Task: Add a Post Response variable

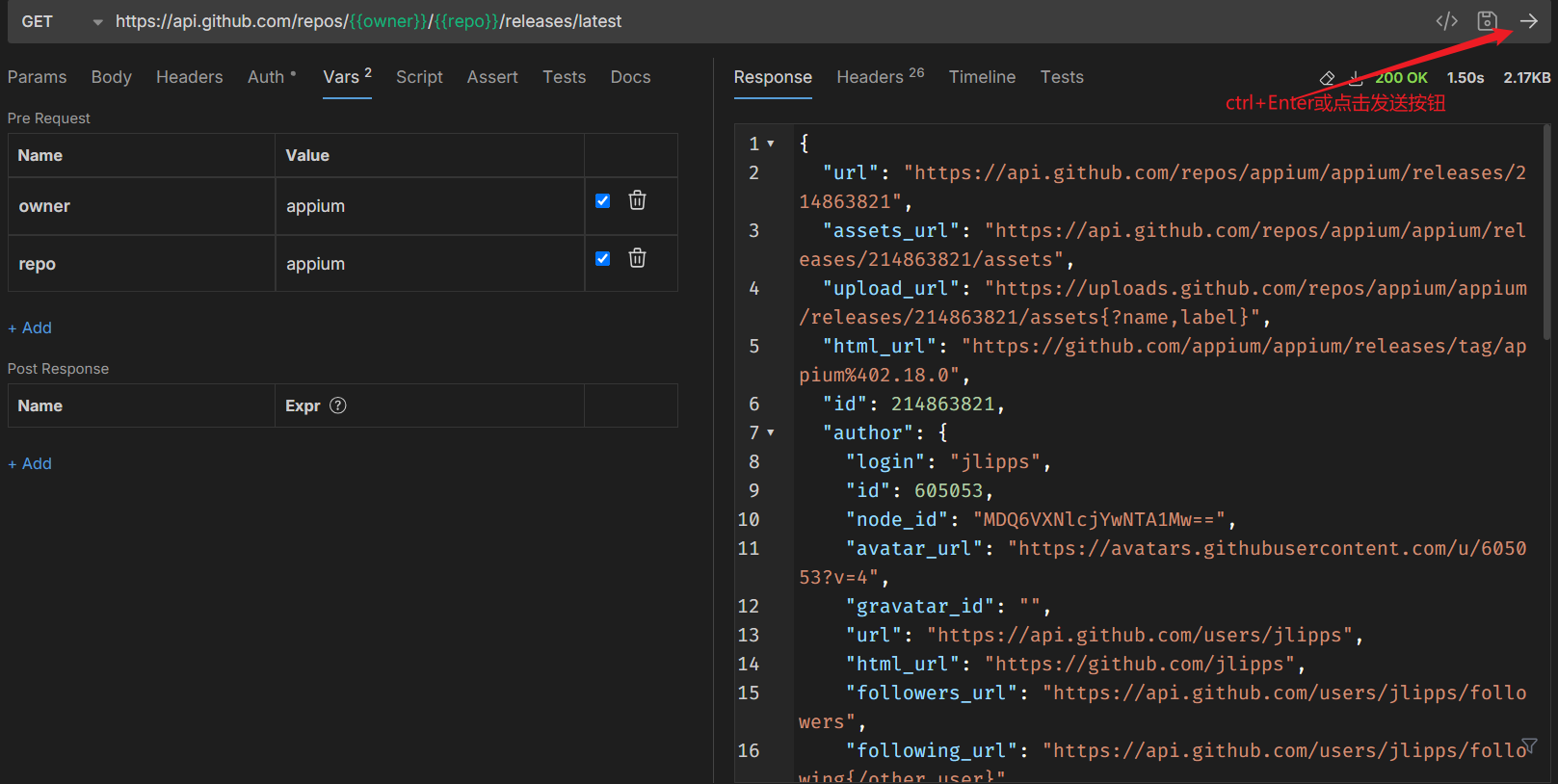Action: point(30,463)
